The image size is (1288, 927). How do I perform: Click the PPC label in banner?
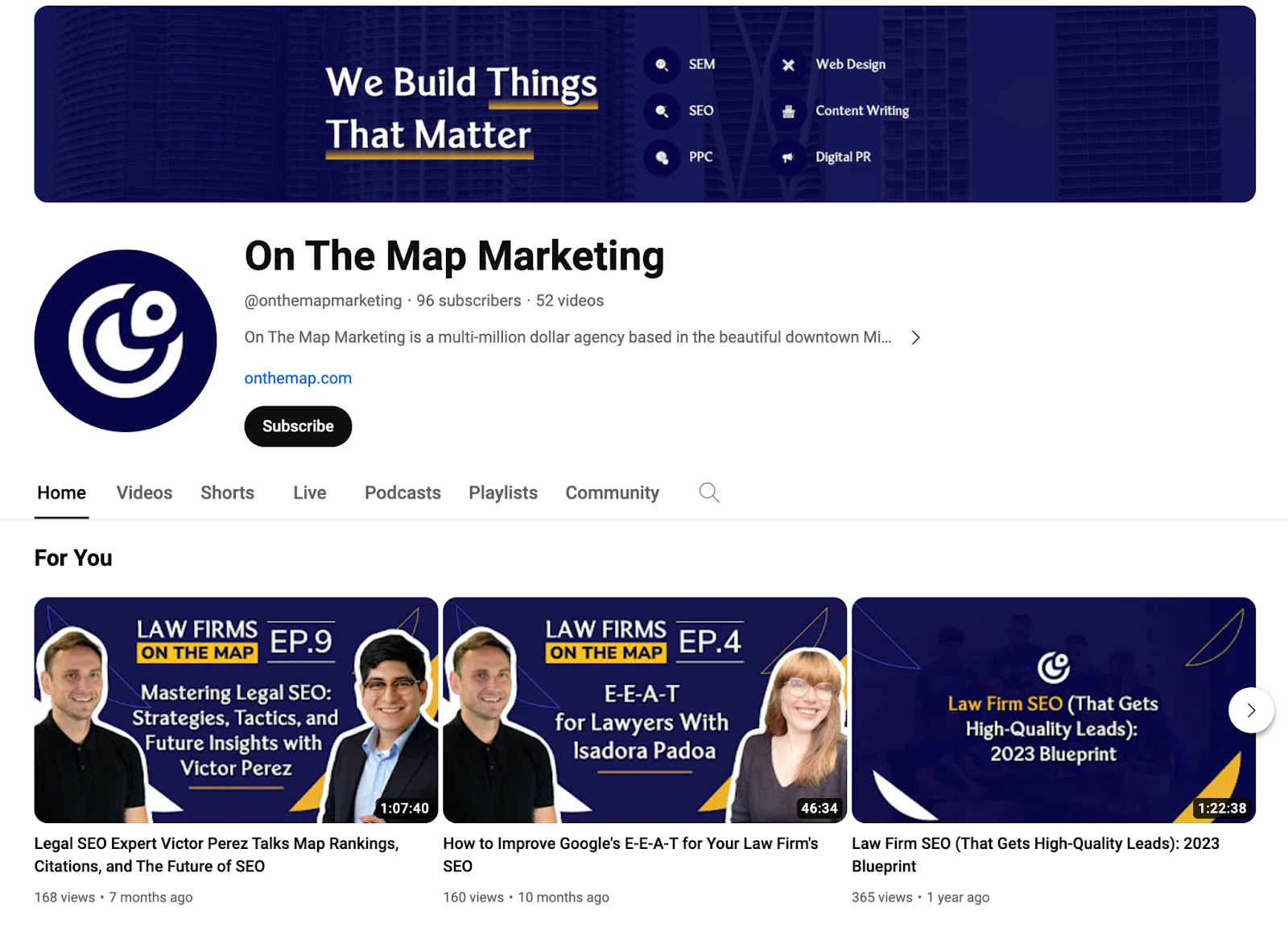coord(700,157)
